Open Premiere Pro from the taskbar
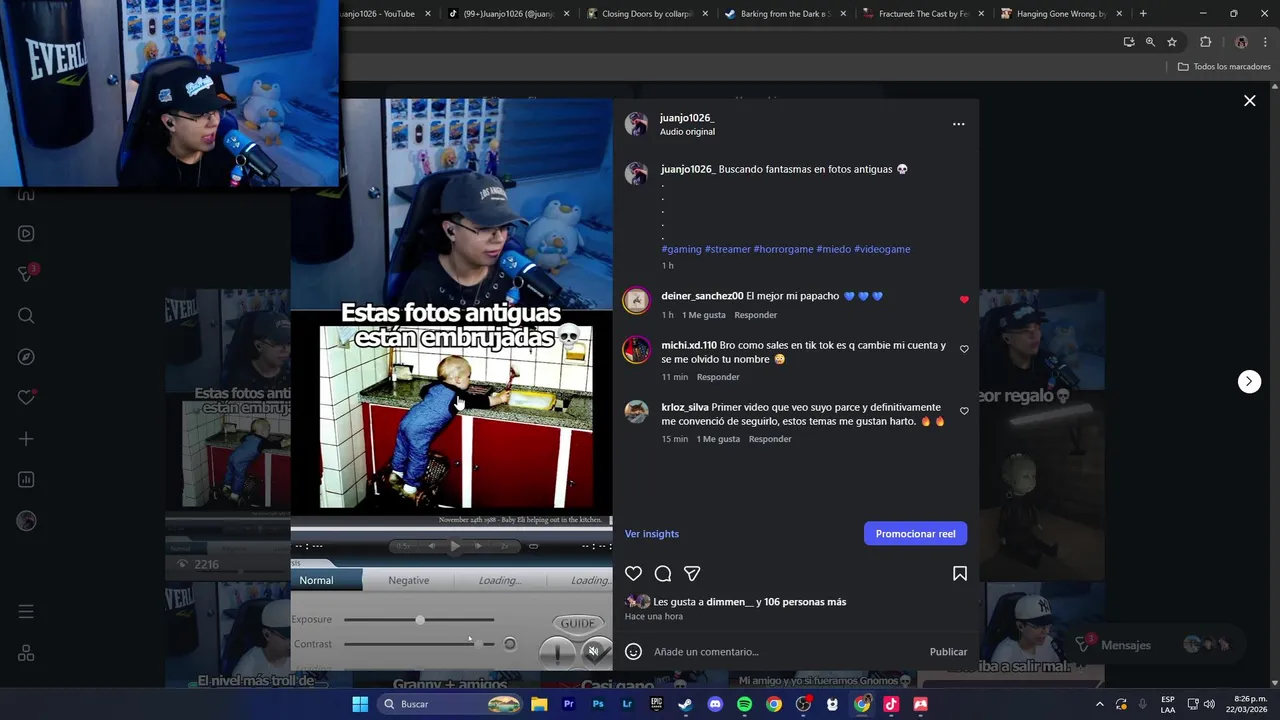 pyautogui.click(x=569, y=704)
